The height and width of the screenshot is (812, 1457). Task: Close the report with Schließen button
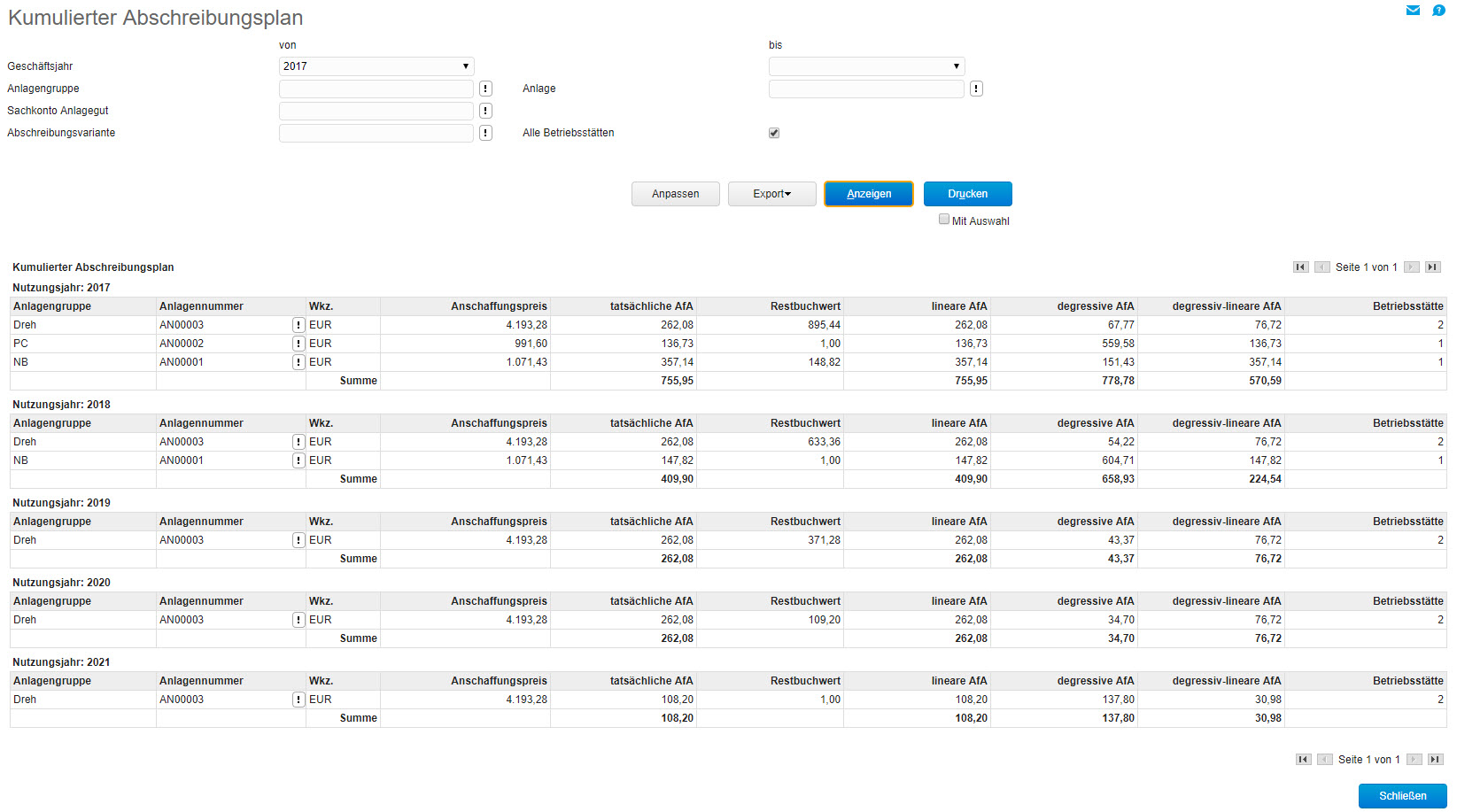pyautogui.click(x=1402, y=796)
